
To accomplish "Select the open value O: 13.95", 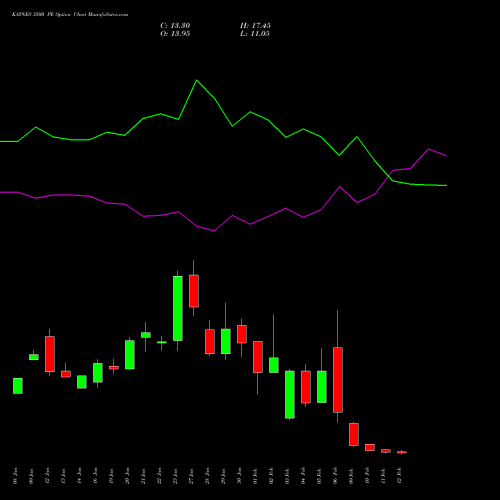I will pos(175,34).
